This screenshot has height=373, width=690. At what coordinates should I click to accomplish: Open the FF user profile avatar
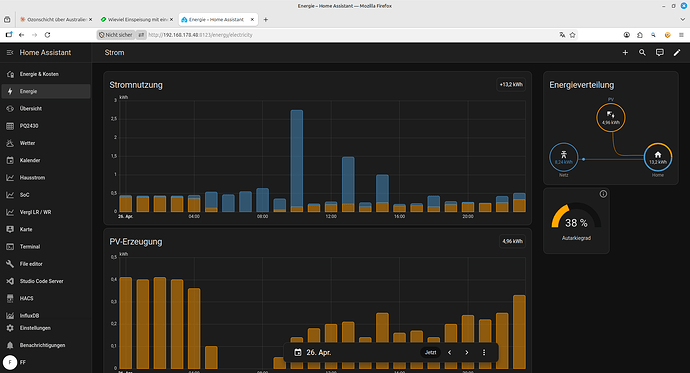tap(10, 362)
